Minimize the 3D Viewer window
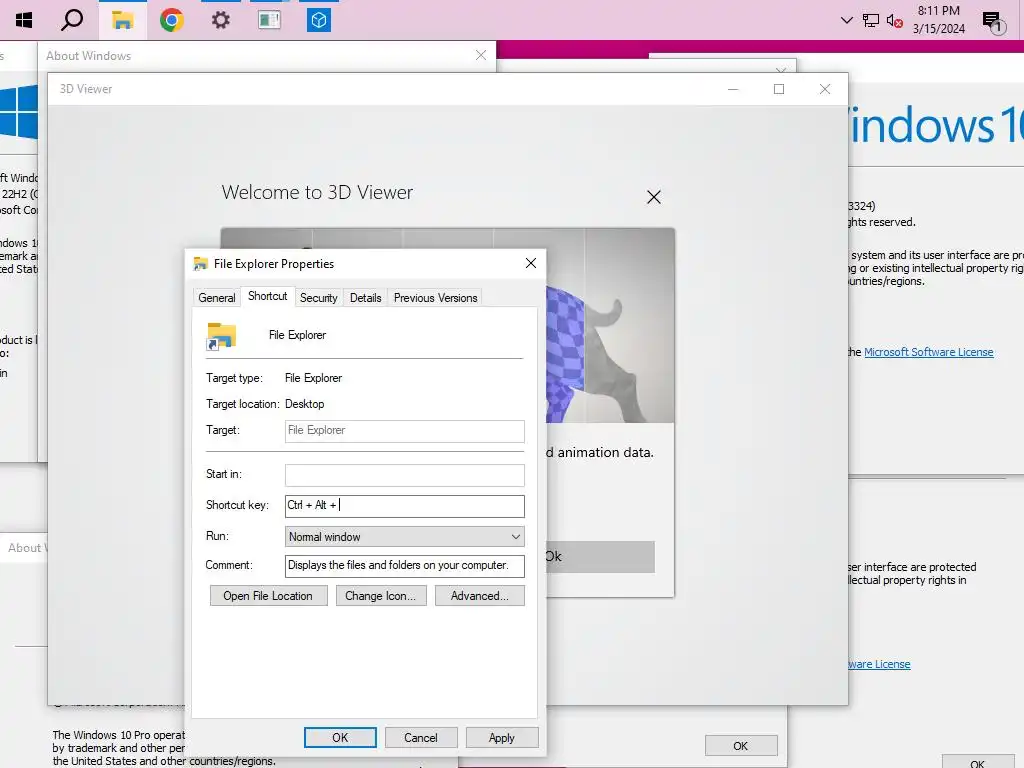 click(x=733, y=89)
